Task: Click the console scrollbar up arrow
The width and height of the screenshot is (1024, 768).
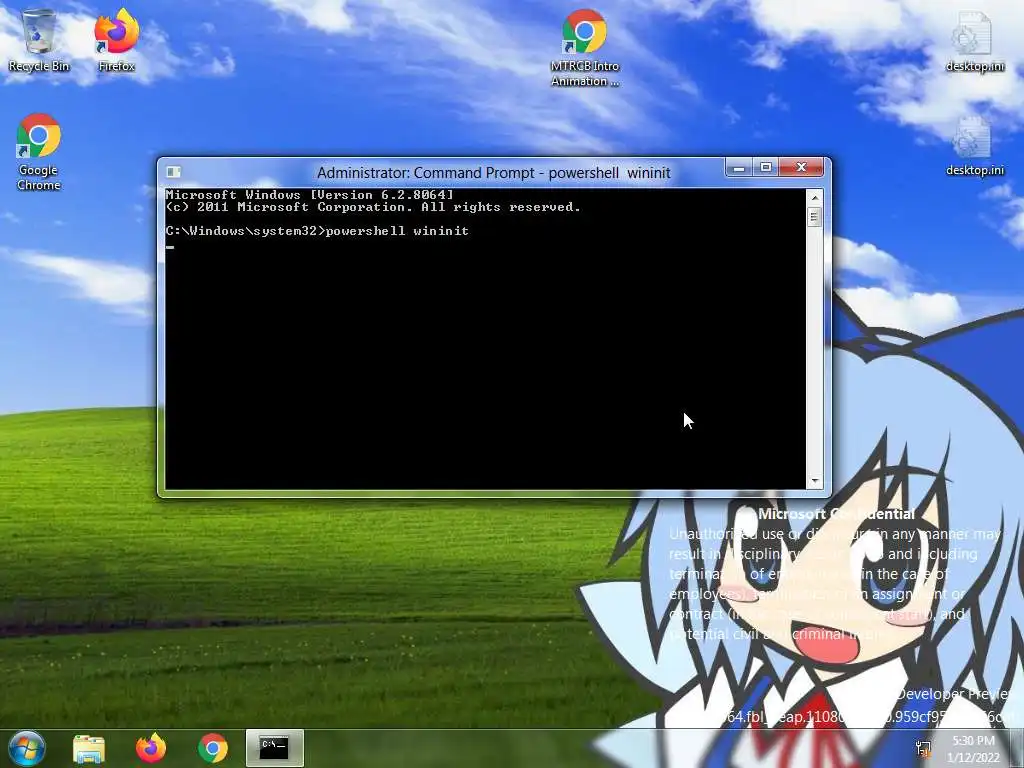Action: tap(814, 197)
